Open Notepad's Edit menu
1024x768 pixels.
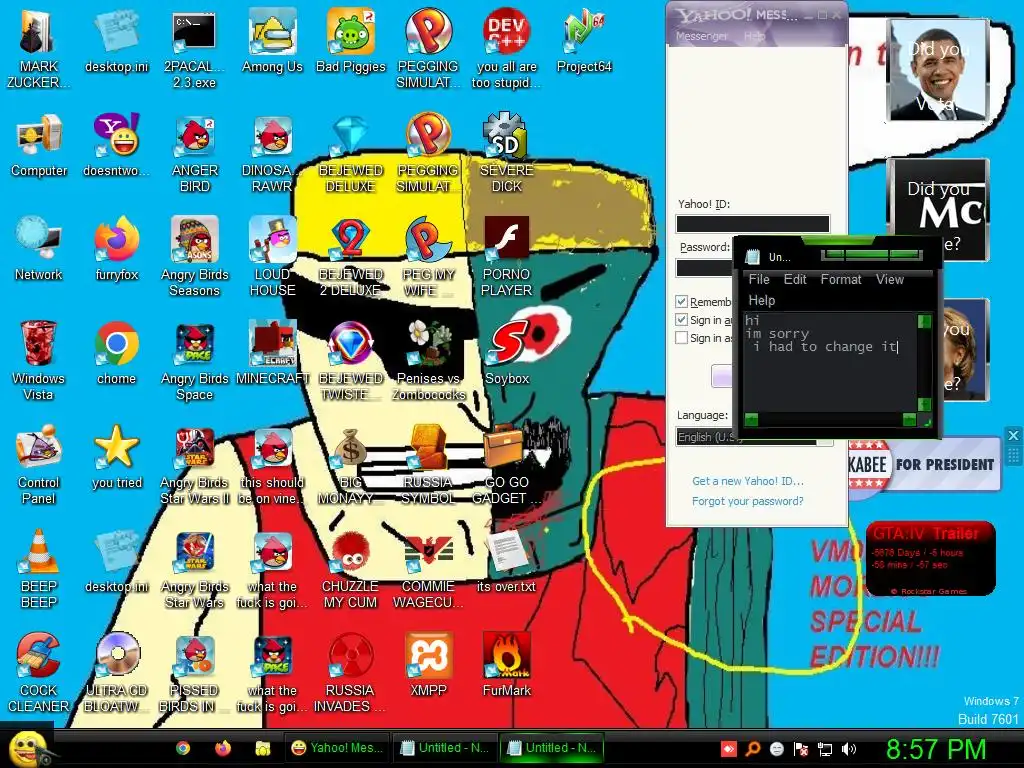(x=795, y=280)
